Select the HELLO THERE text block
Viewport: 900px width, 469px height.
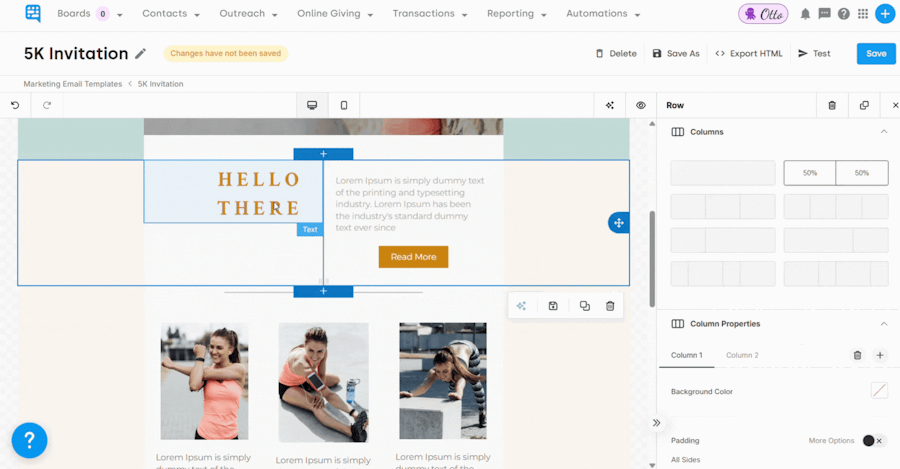click(234, 192)
